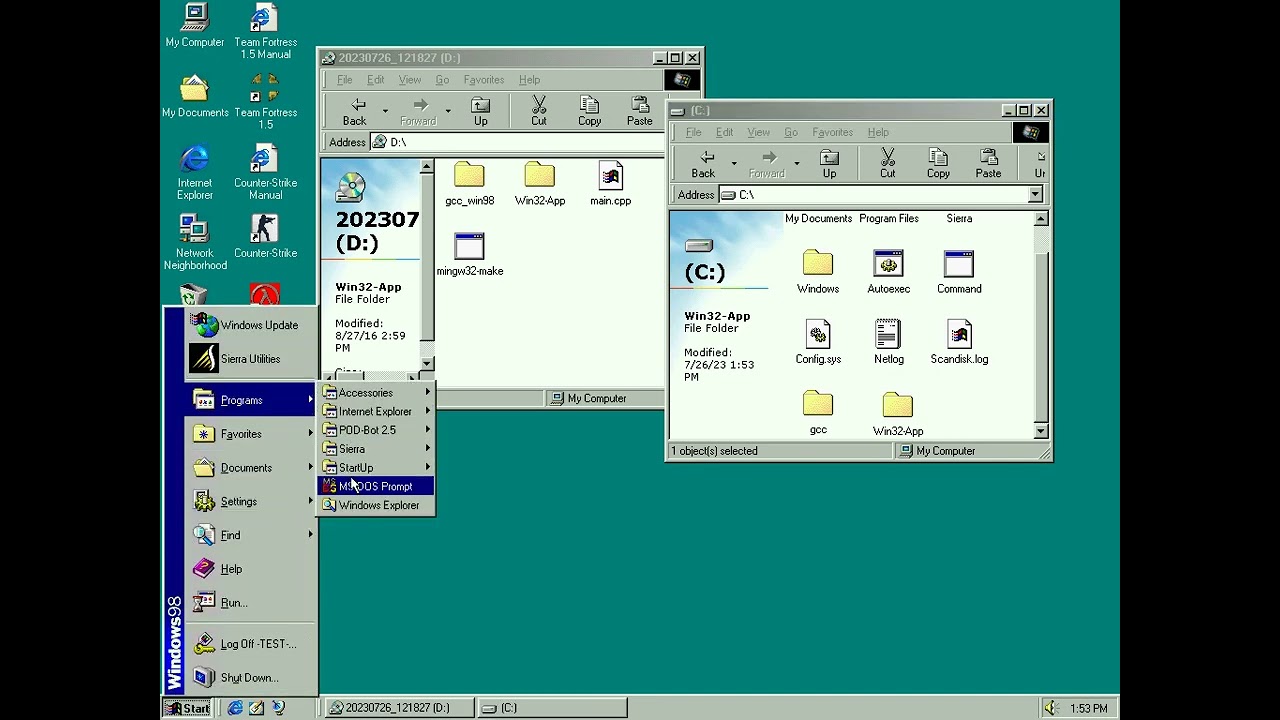Select Scandisk.log file in C: window
1280x720 pixels.
tap(959, 342)
